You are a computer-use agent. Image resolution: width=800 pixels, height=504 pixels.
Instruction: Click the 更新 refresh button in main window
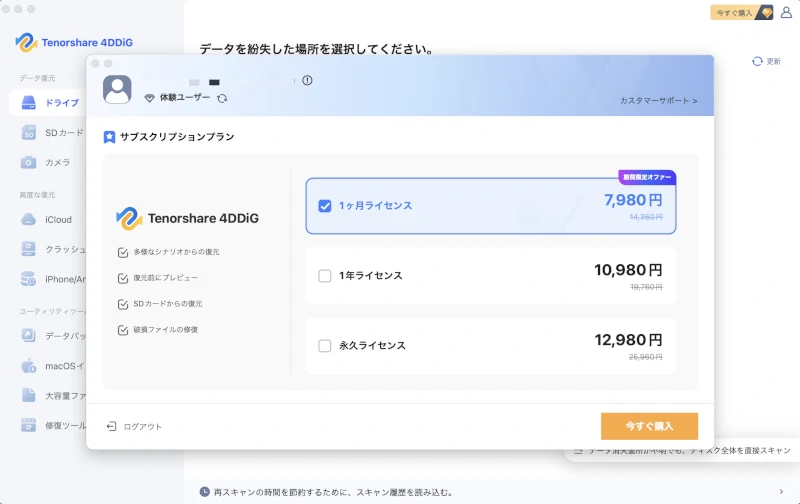[x=766, y=61]
